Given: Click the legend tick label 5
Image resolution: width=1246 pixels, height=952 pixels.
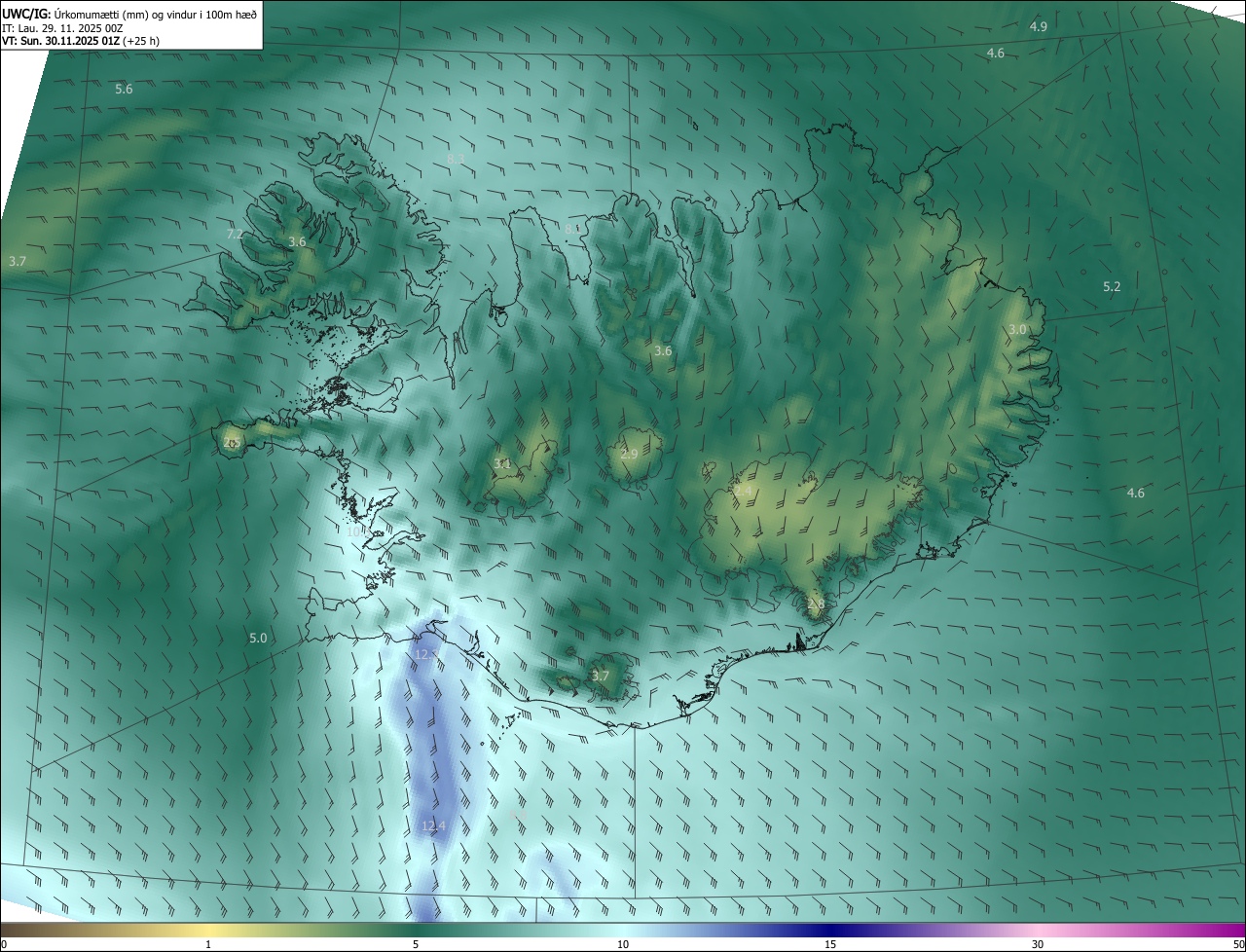Looking at the screenshot, I should [x=416, y=944].
